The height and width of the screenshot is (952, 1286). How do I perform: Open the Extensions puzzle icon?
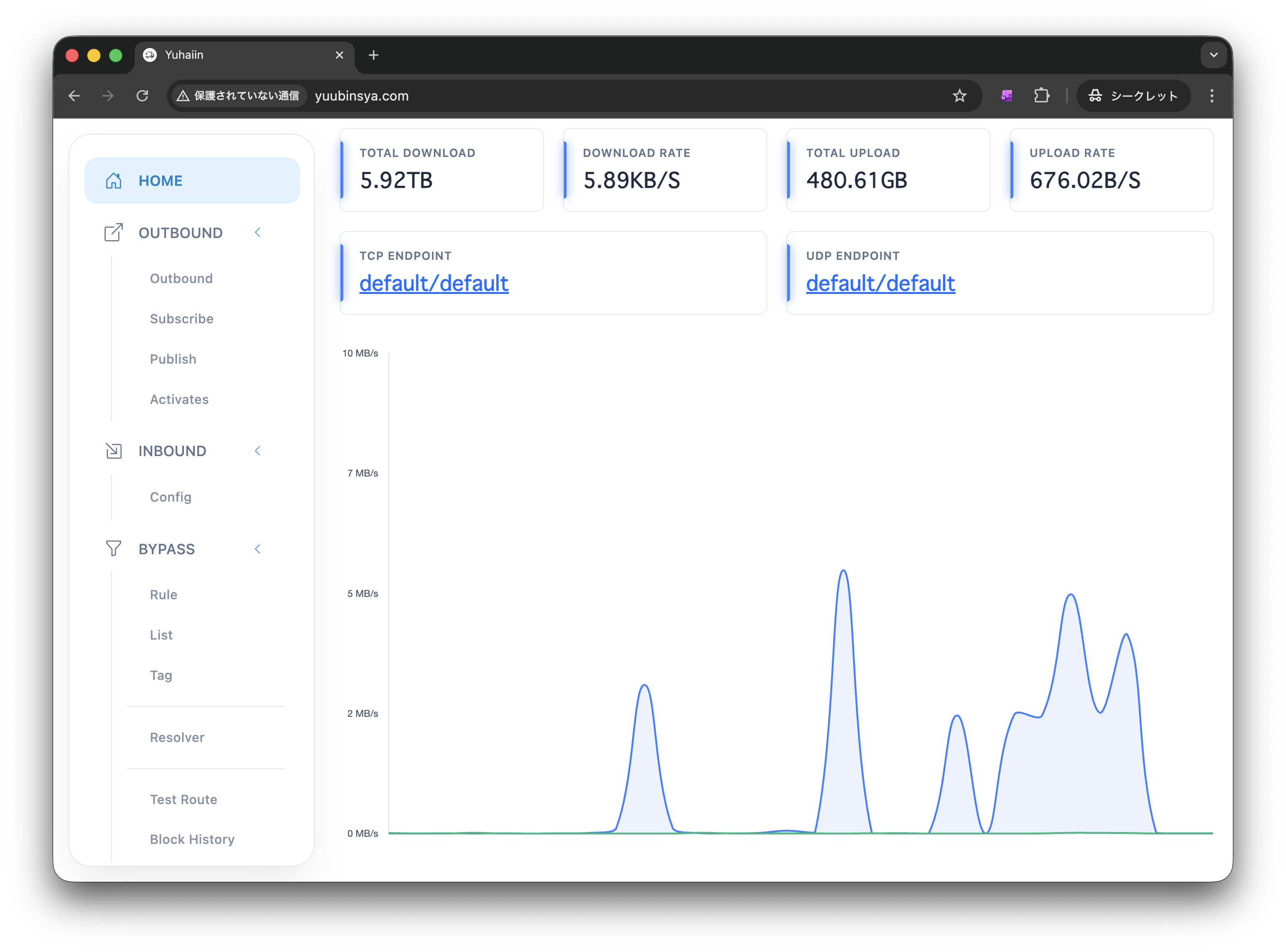coord(1041,96)
